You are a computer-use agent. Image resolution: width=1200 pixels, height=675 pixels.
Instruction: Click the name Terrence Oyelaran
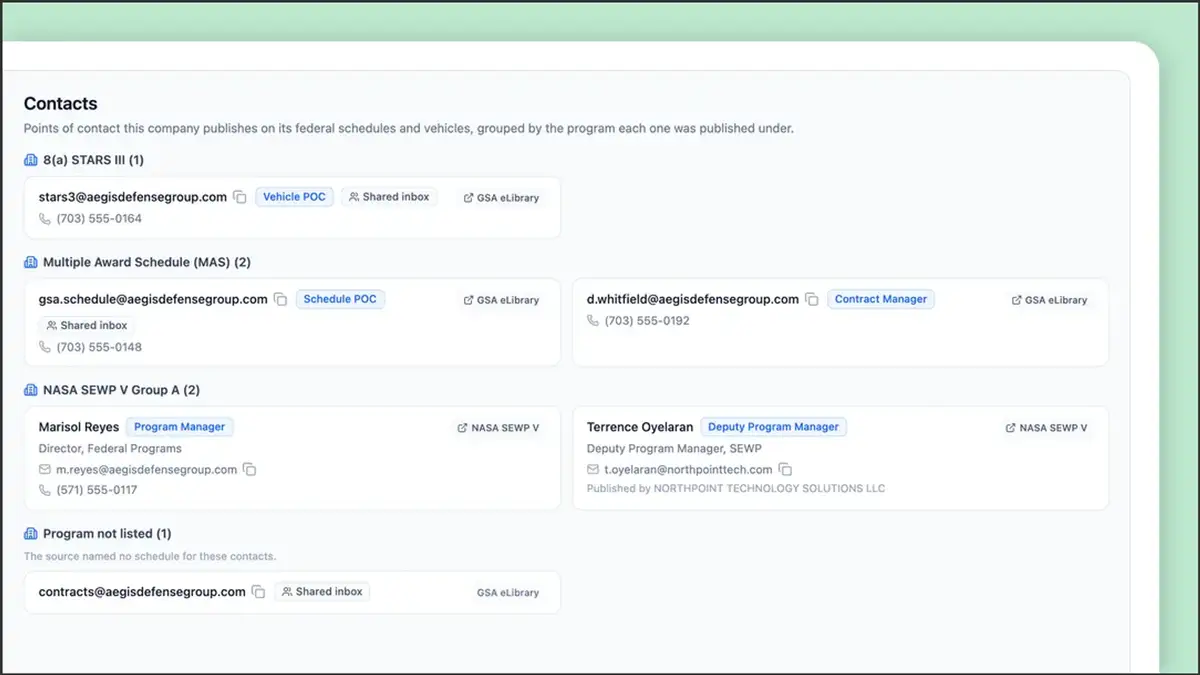pyautogui.click(x=640, y=427)
